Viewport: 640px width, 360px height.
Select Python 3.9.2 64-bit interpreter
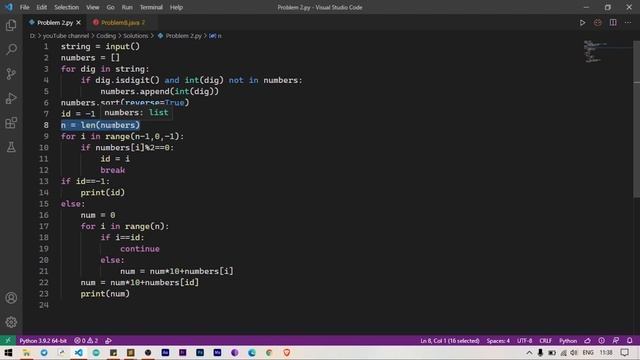click(43, 340)
